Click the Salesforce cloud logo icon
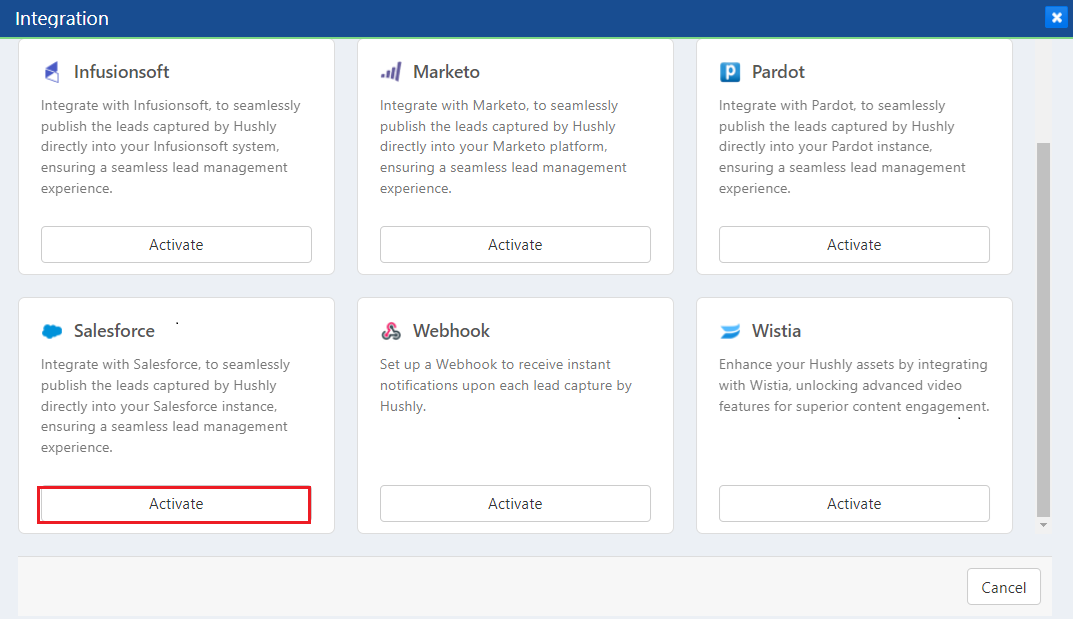Image resolution: width=1073 pixels, height=619 pixels. (52, 331)
